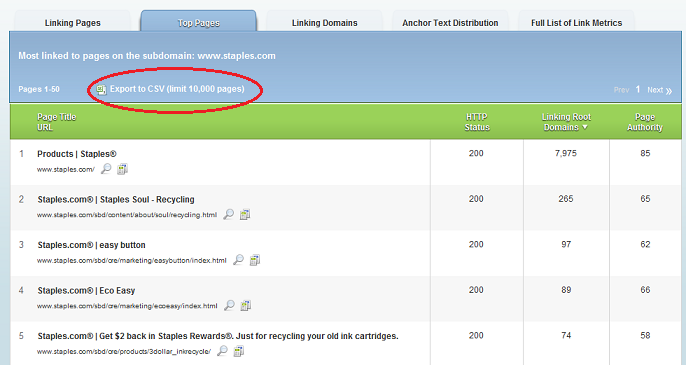The width and height of the screenshot is (686, 365).
Task: Open the Get $2 back in Staples Rewards title
Action: tap(218, 336)
